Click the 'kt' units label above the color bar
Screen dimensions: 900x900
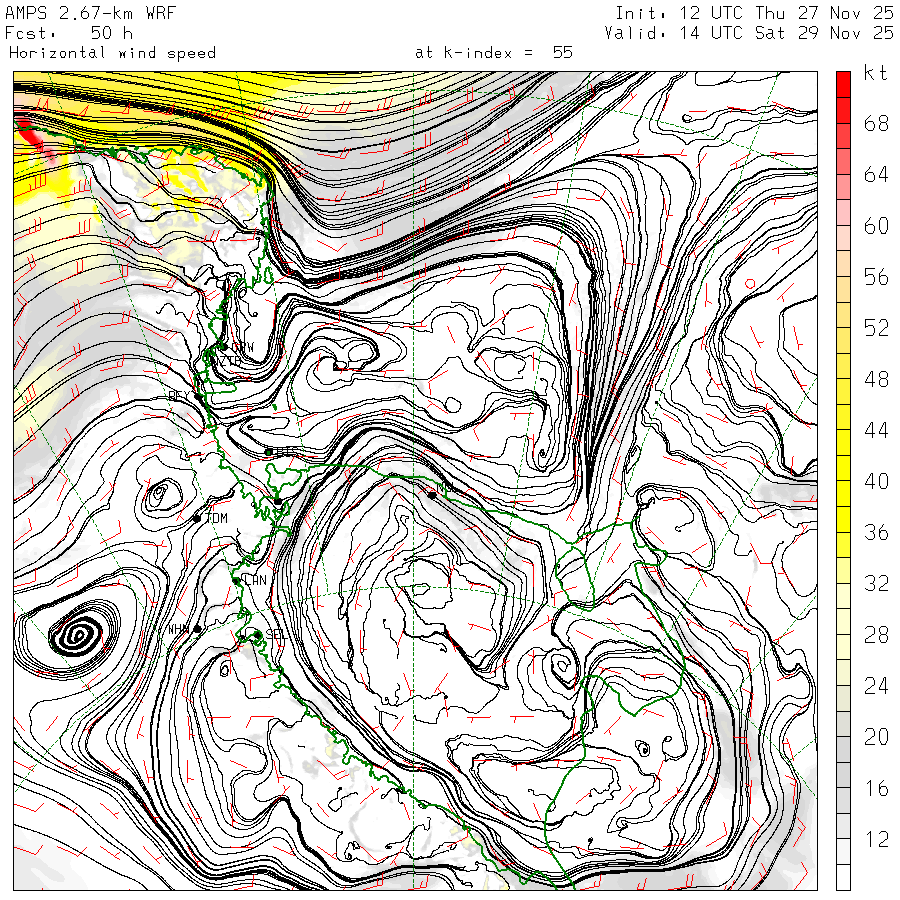875,72
